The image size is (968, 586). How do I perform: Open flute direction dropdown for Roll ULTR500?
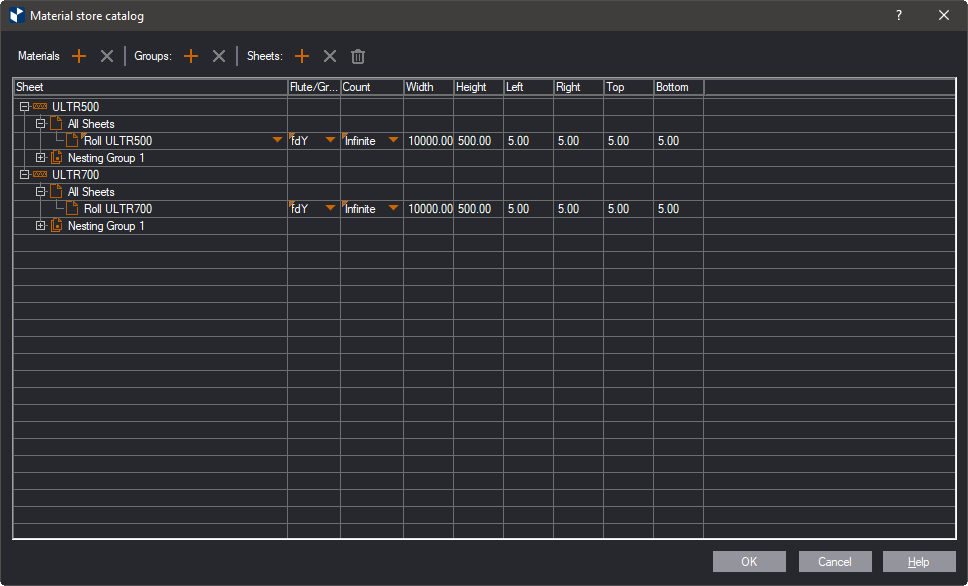(x=330, y=141)
